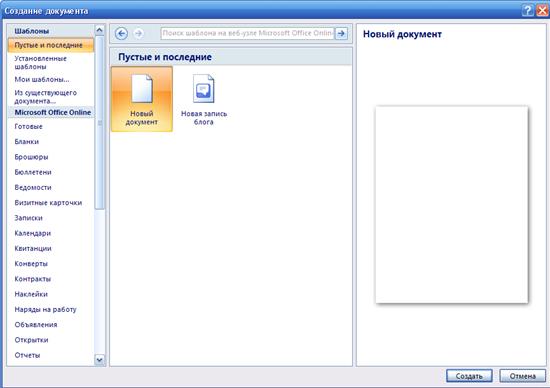Start template search with the arrow button
The height and width of the screenshot is (388, 550).
coord(341,34)
